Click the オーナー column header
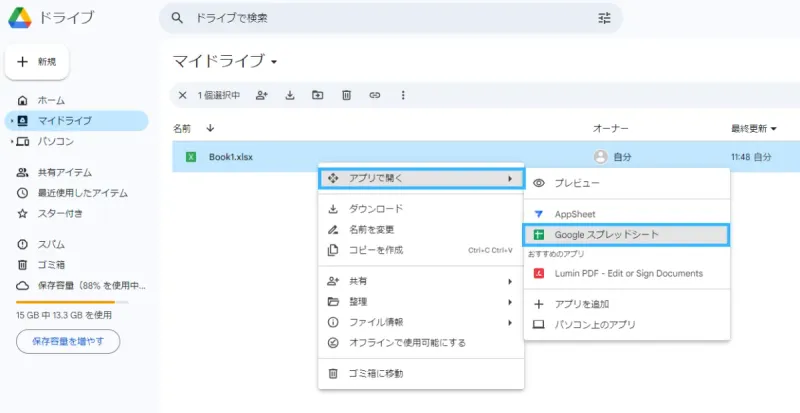The image size is (800, 413). pos(610,129)
